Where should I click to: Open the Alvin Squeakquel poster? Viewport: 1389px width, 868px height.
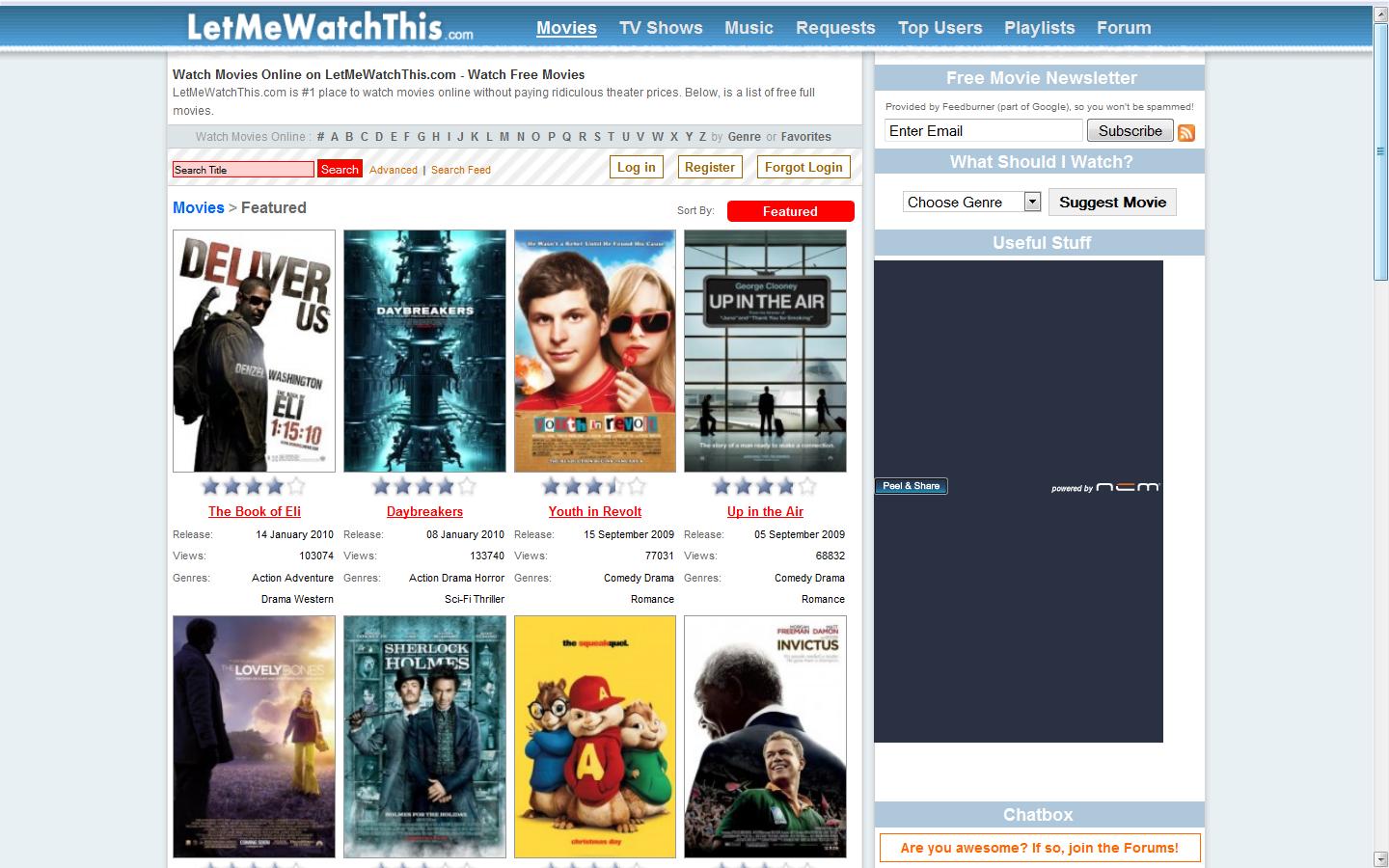pos(595,737)
